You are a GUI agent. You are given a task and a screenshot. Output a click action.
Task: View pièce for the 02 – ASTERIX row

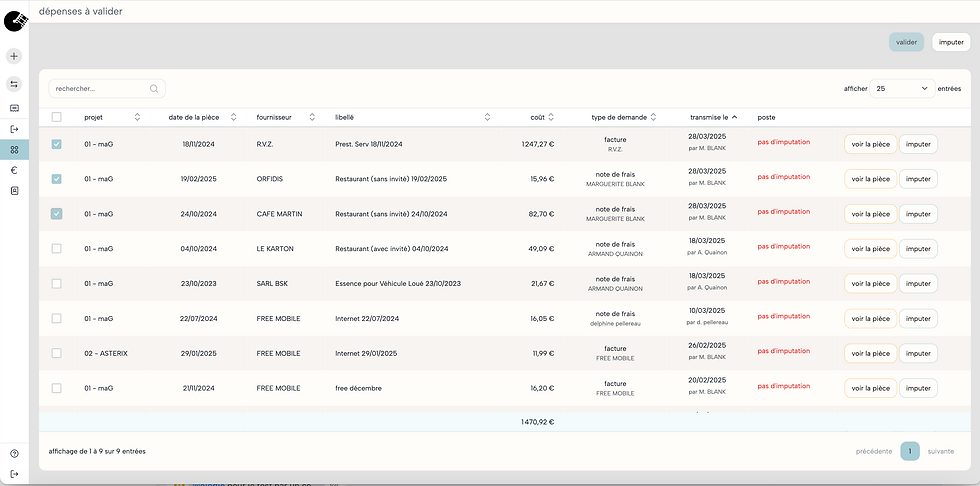(870, 354)
